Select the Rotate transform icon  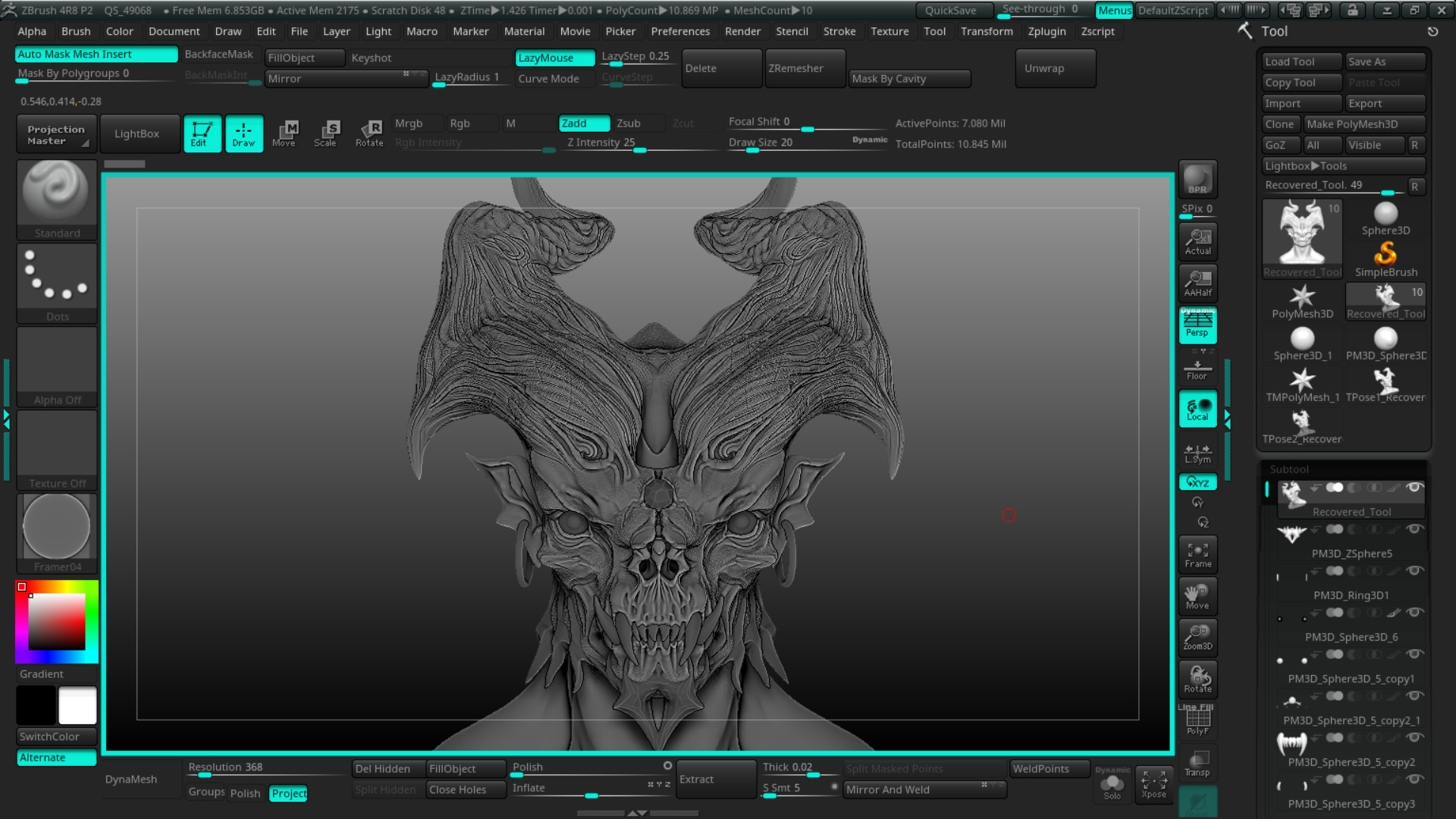click(x=369, y=133)
